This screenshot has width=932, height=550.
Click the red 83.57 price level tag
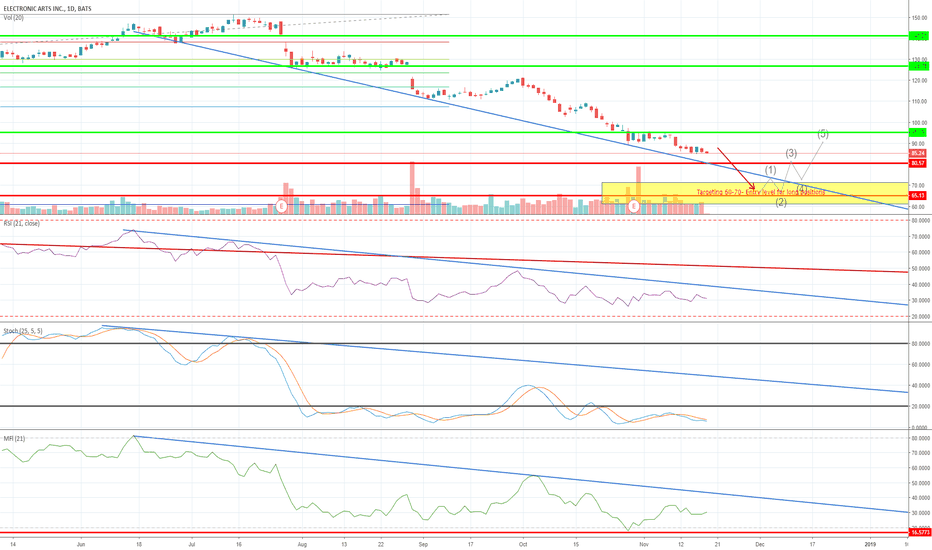pos(918,163)
